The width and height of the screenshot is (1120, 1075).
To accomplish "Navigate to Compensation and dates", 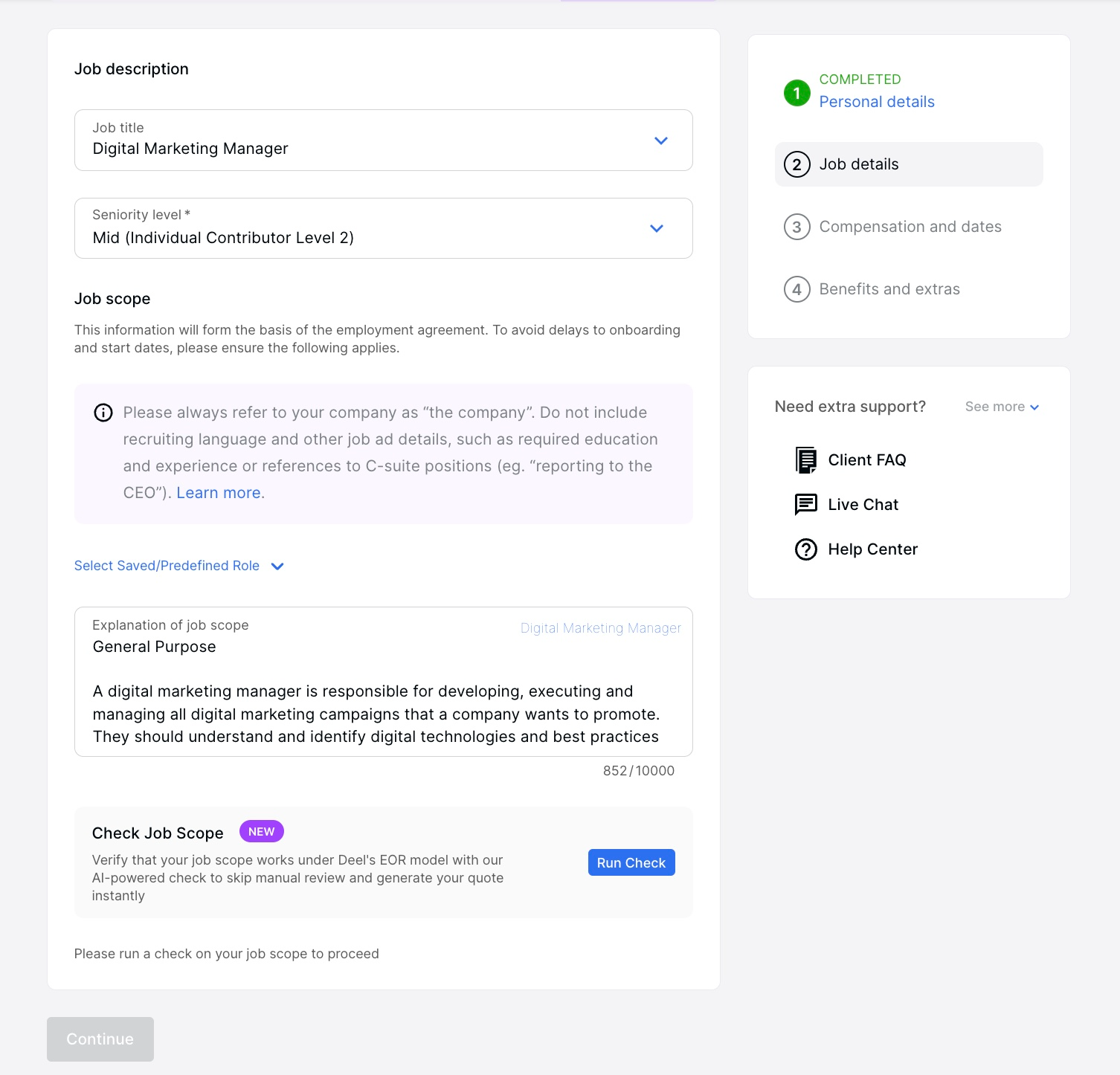I will pyautogui.click(x=910, y=226).
